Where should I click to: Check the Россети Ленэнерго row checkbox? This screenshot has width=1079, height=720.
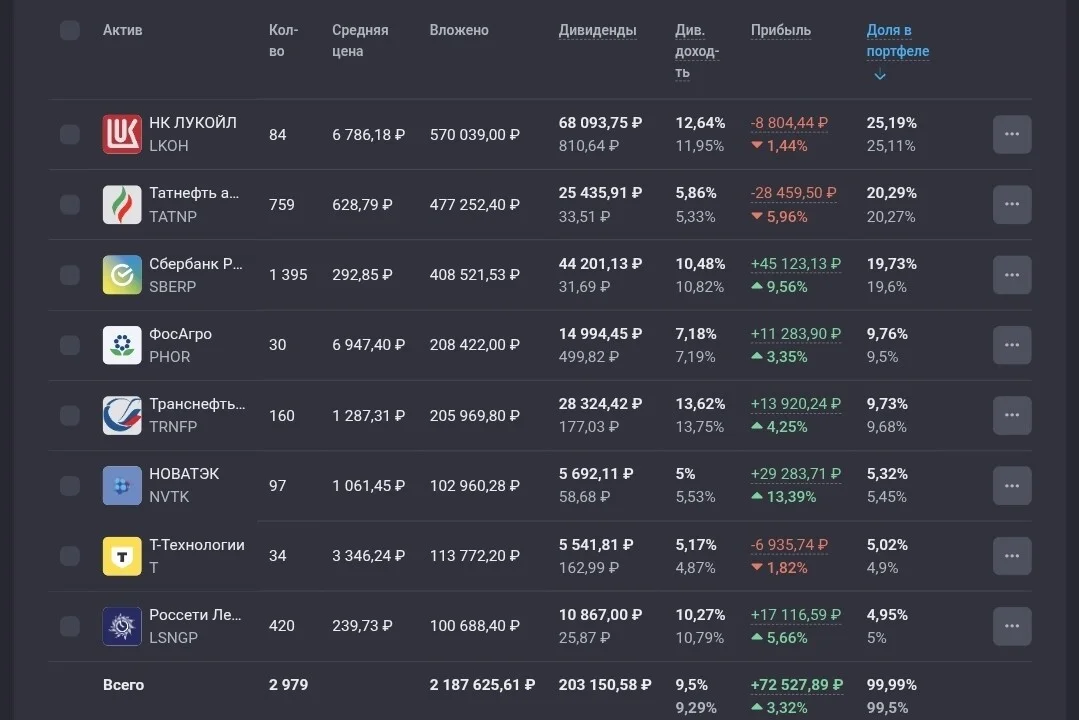(70, 626)
